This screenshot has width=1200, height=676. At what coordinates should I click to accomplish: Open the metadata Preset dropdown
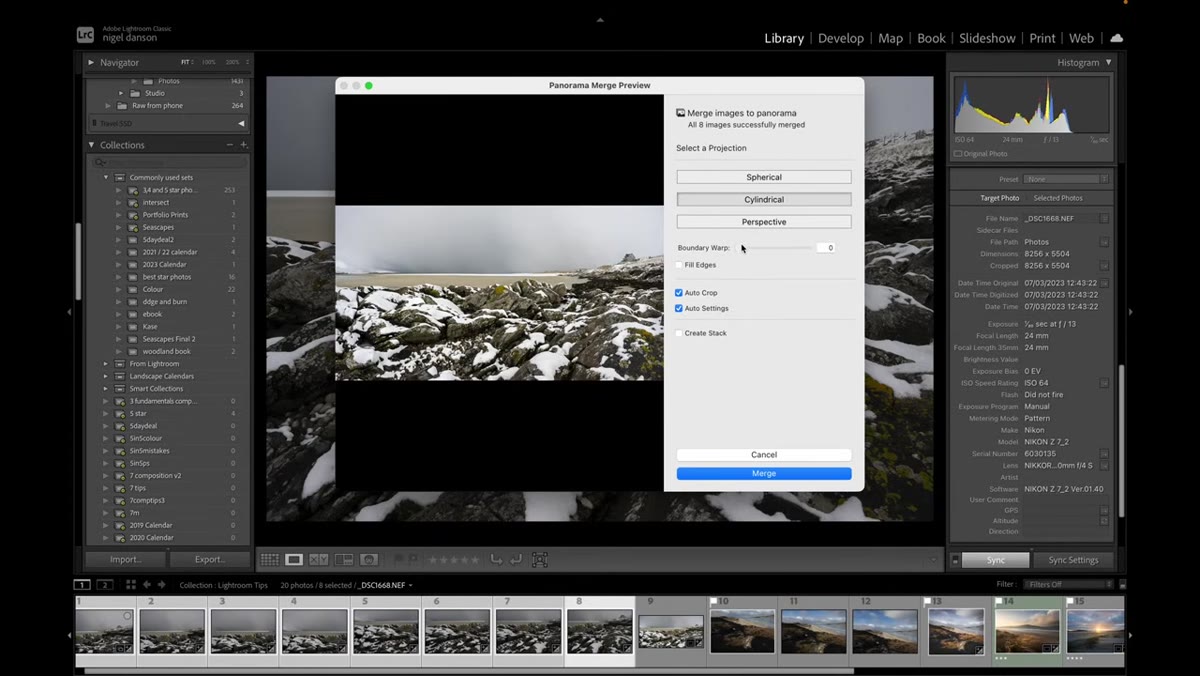tap(1066, 179)
